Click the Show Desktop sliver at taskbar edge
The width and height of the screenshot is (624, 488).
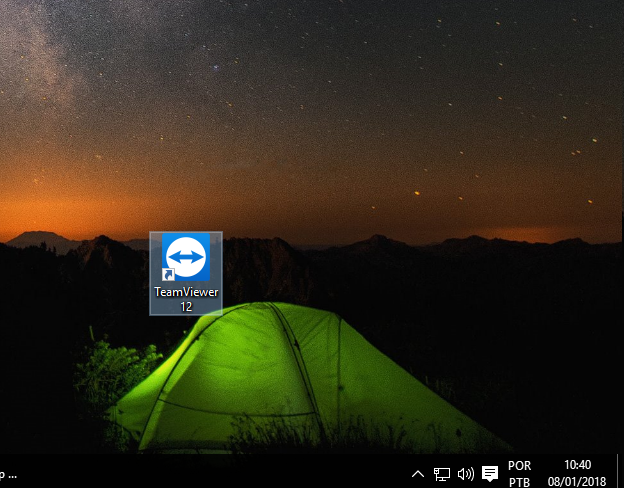[x=621, y=473]
